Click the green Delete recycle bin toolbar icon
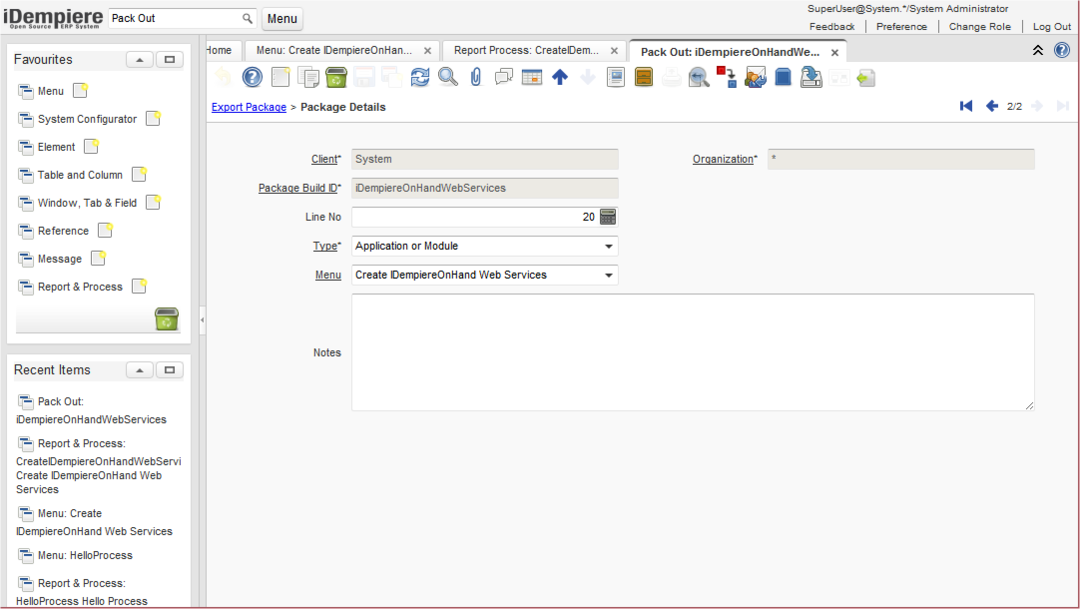This screenshot has height=609, width=1080. tap(336, 77)
